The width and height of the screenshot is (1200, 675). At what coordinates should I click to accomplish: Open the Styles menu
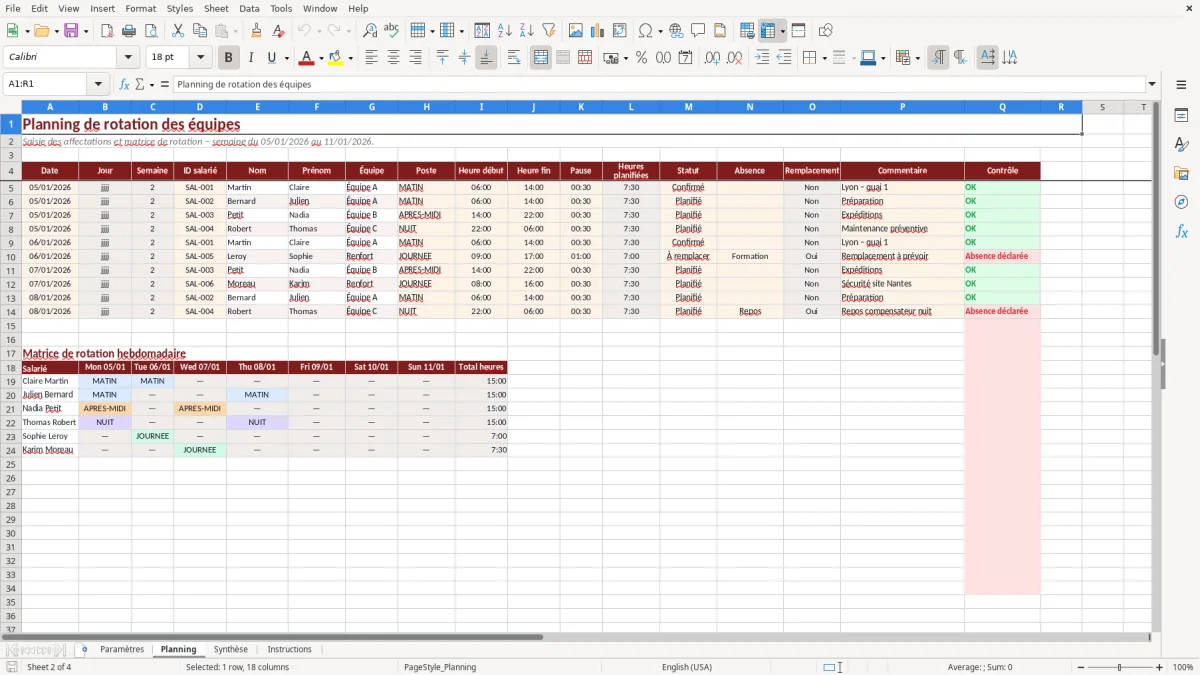pyautogui.click(x=180, y=8)
